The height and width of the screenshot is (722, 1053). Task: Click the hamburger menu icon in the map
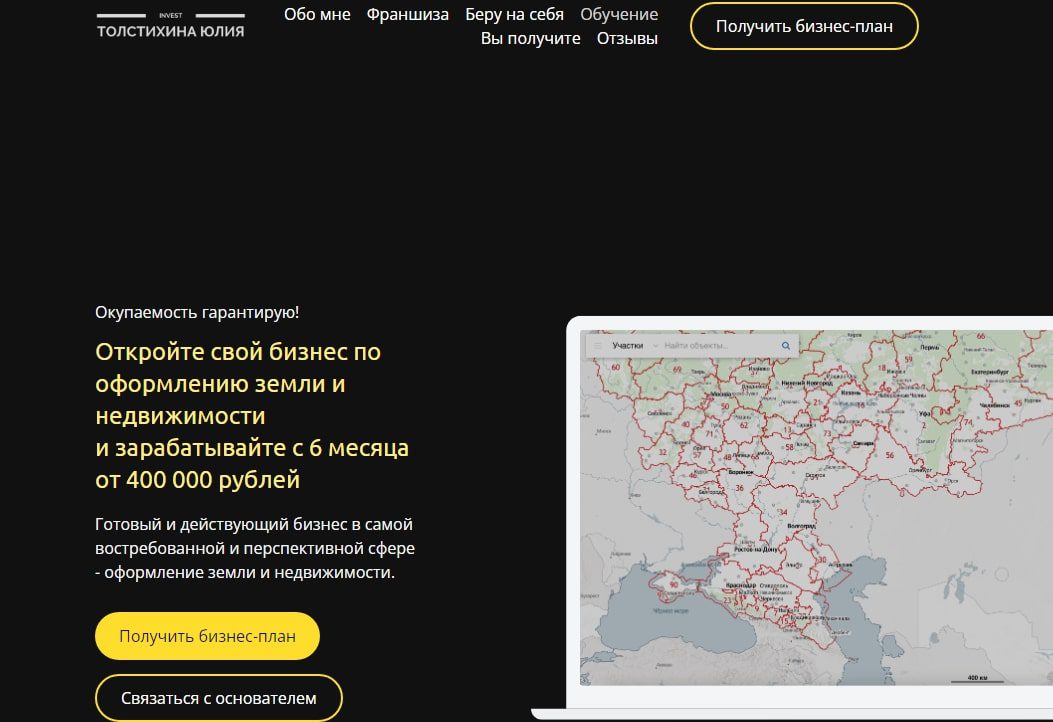(598, 346)
